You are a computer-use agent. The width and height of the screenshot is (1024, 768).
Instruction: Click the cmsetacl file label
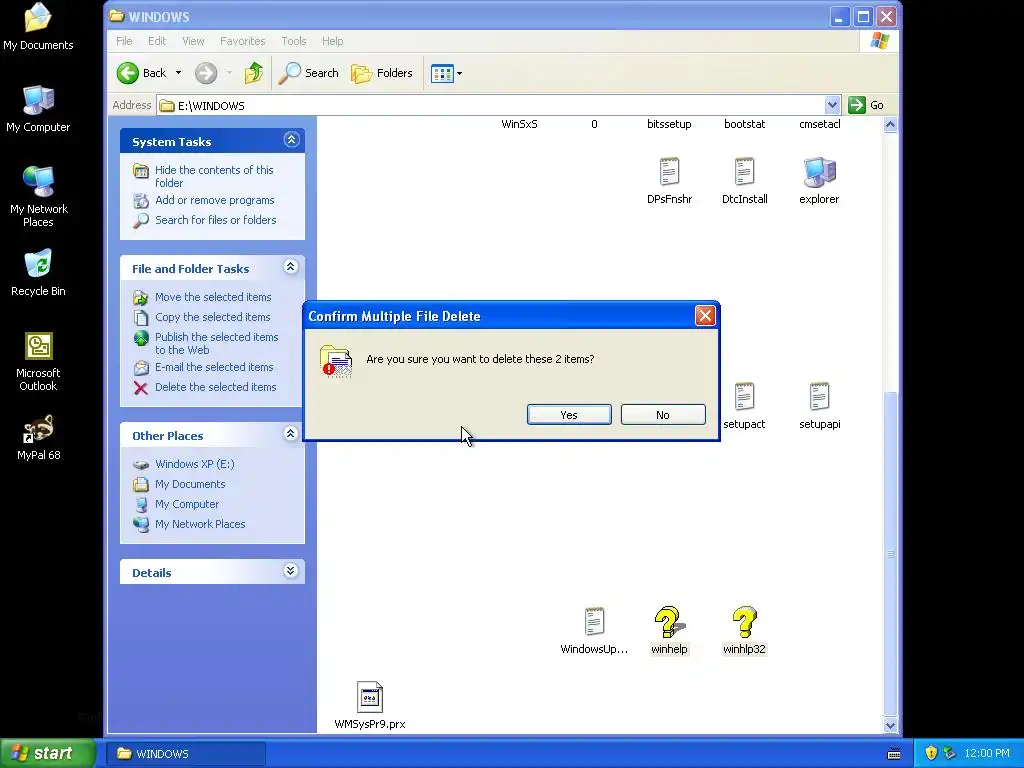tap(820, 124)
